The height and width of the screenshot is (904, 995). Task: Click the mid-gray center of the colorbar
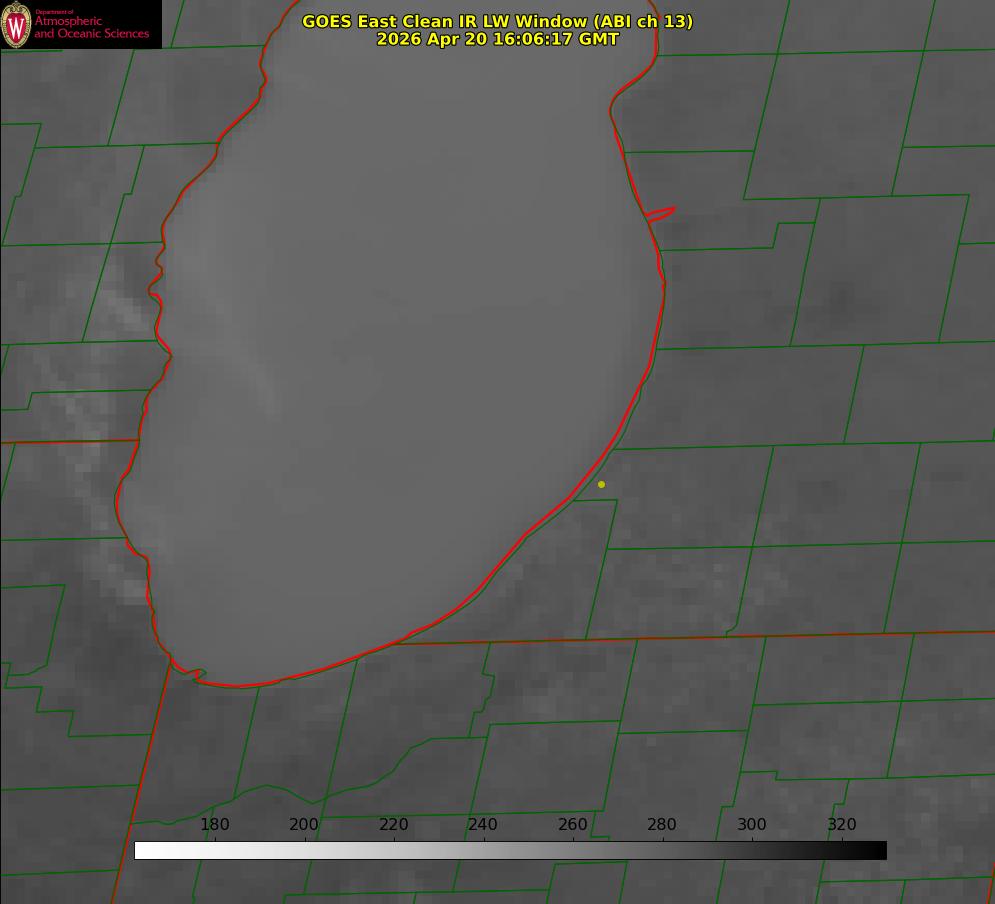tap(510, 850)
